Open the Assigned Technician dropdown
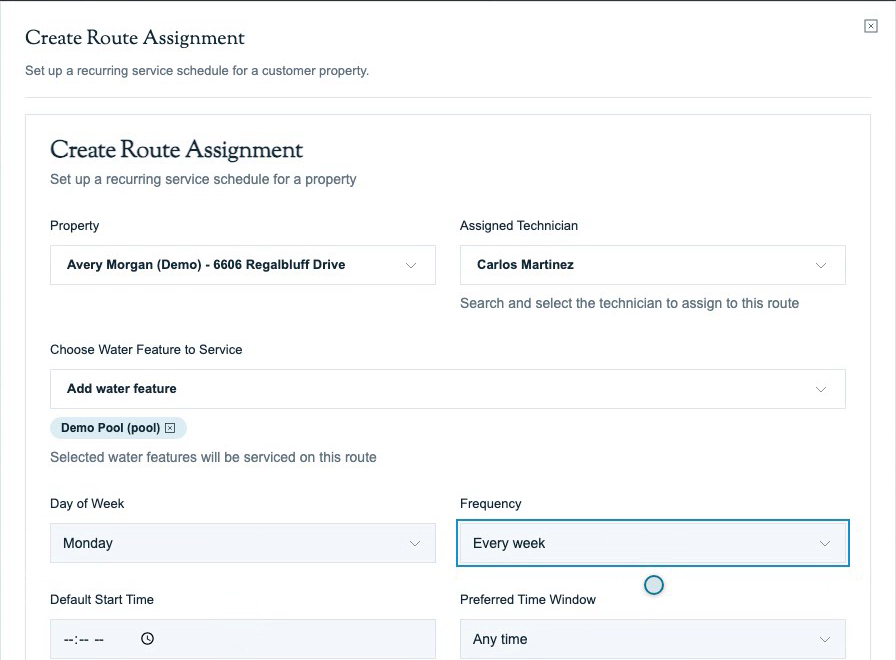This screenshot has height=660, width=896. (x=653, y=265)
